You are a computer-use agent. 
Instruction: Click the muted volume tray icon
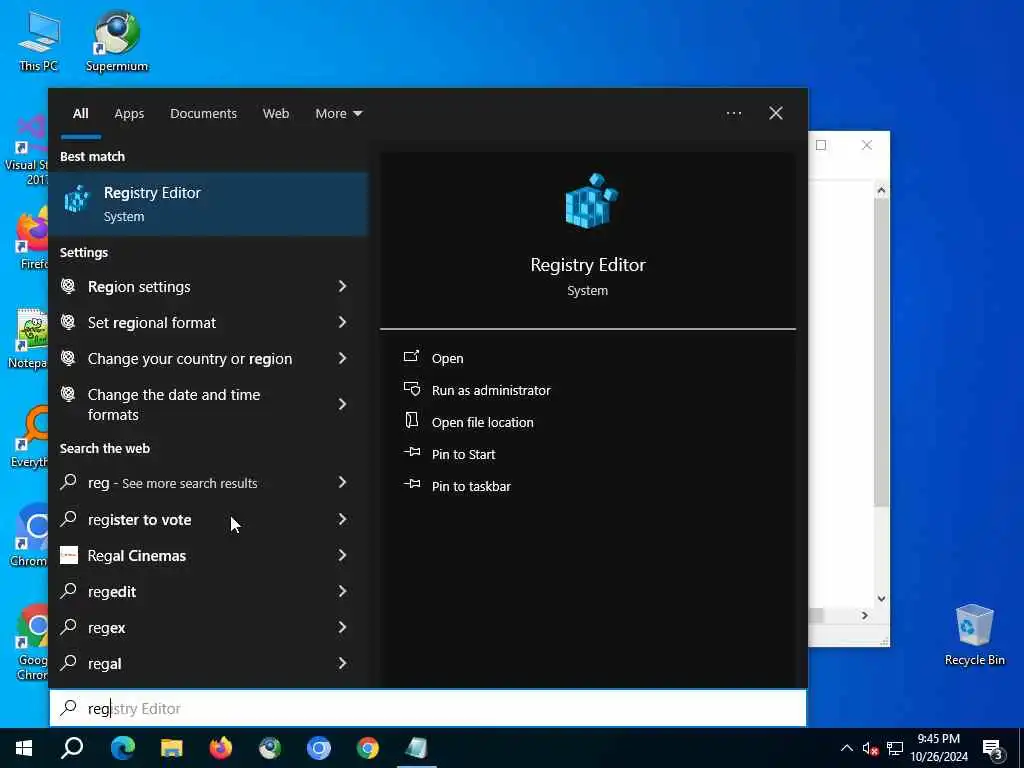pos(870,748)
